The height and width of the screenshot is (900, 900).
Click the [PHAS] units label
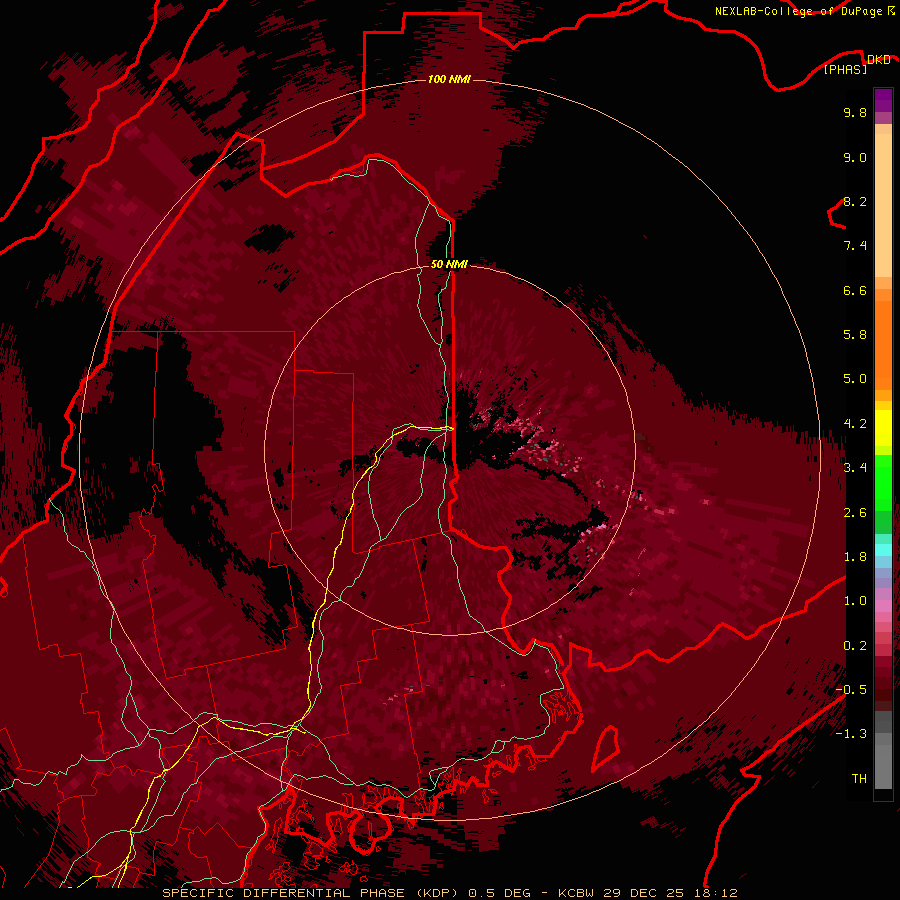coord(845,69)
